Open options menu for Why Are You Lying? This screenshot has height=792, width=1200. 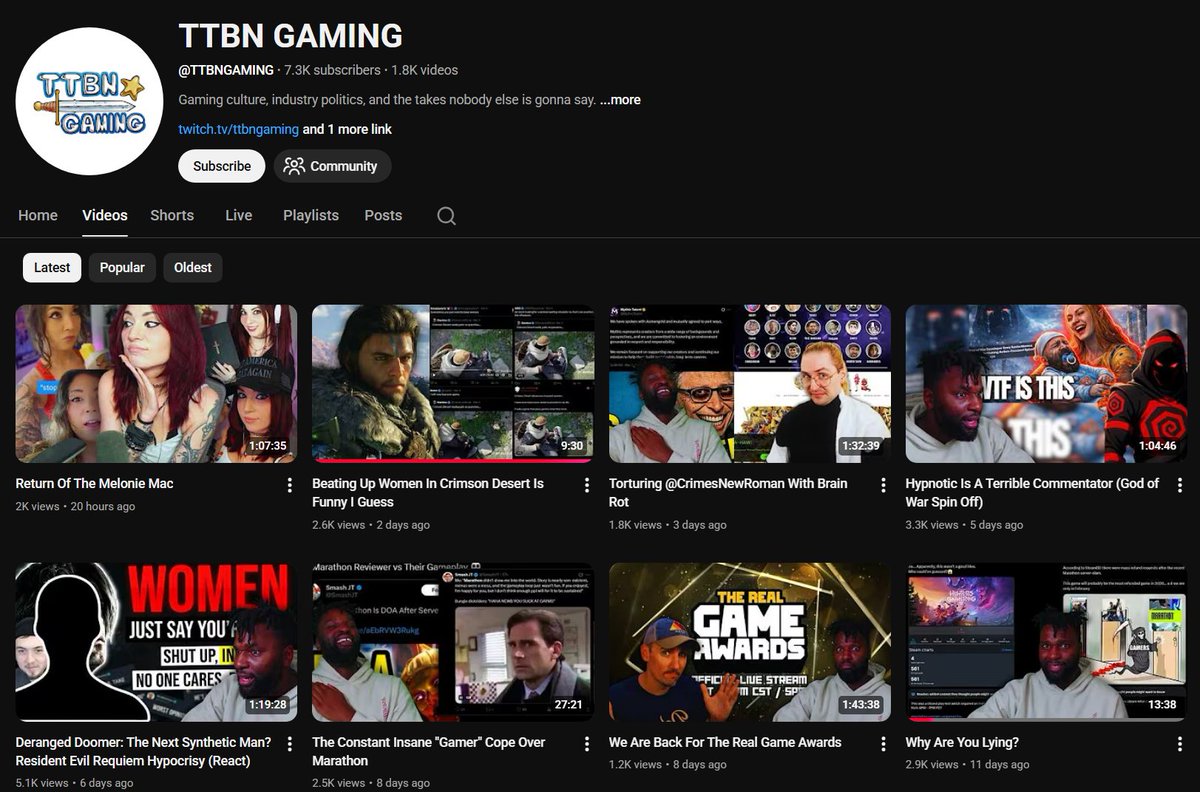pos(1180,744)
